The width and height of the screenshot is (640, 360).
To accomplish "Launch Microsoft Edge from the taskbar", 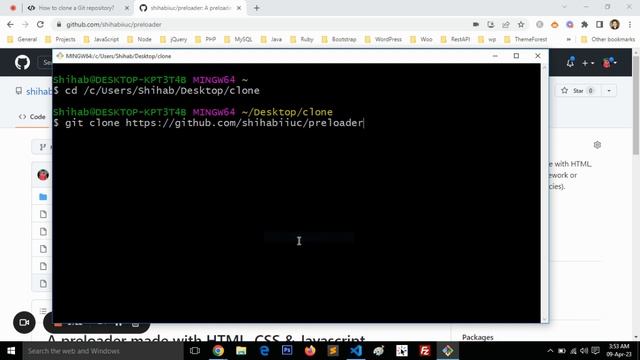I will (x=264, y=351).
